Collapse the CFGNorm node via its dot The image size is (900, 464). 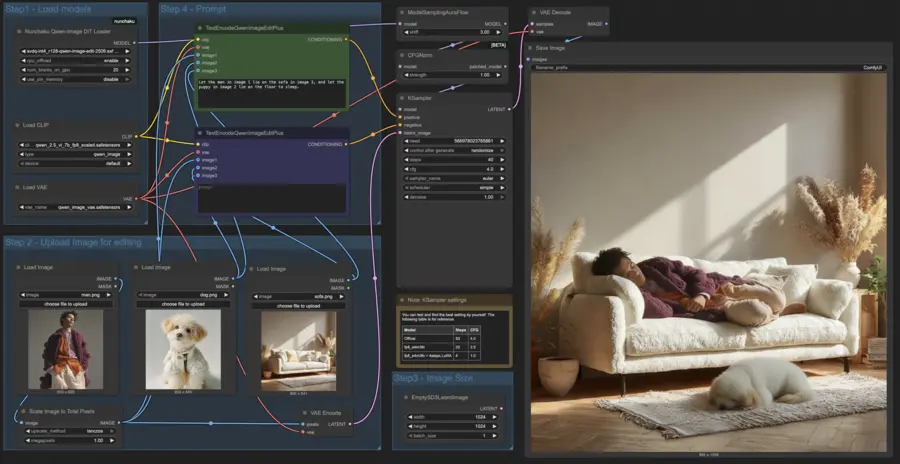click(402, 55)
